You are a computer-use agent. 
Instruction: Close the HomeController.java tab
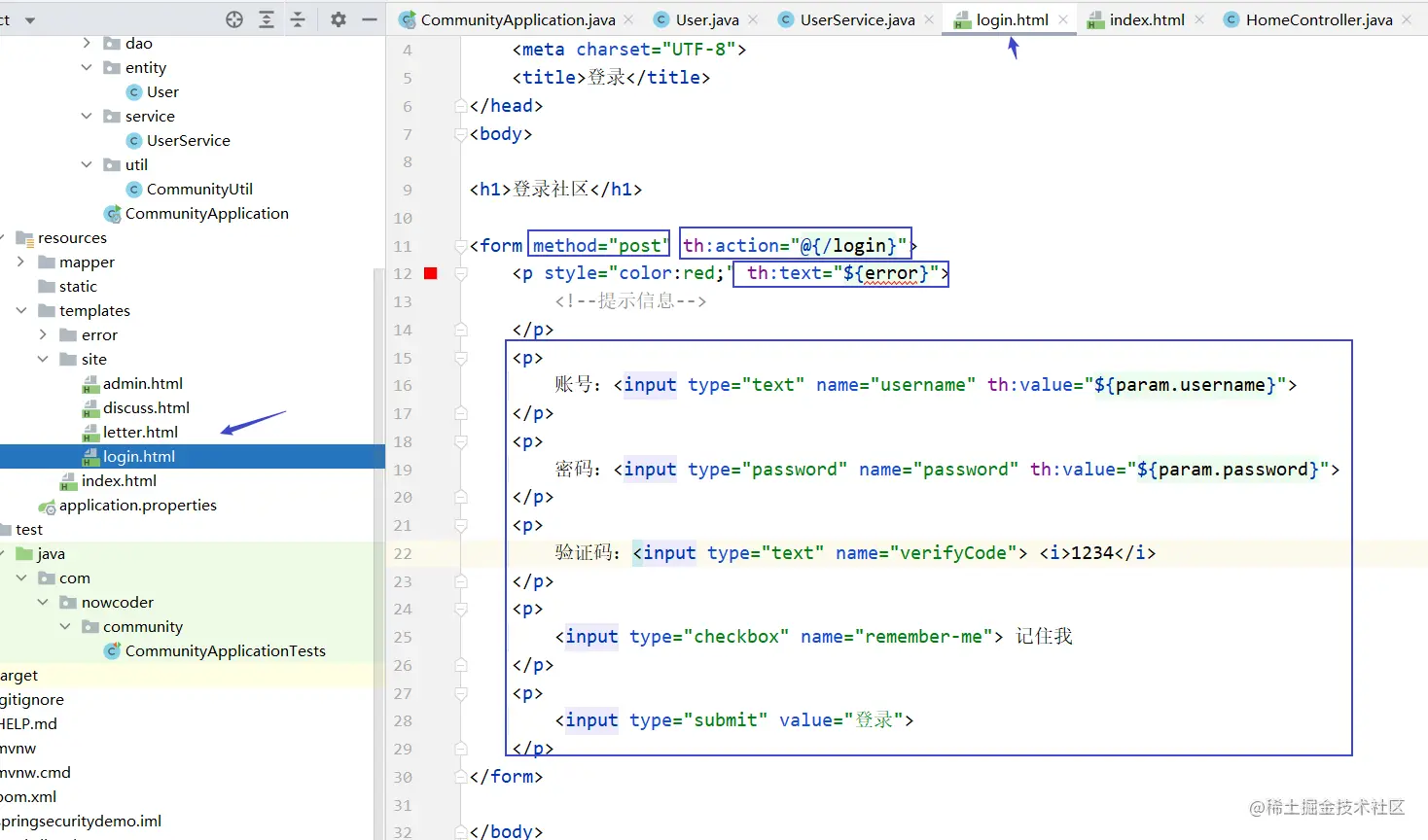1408,19
